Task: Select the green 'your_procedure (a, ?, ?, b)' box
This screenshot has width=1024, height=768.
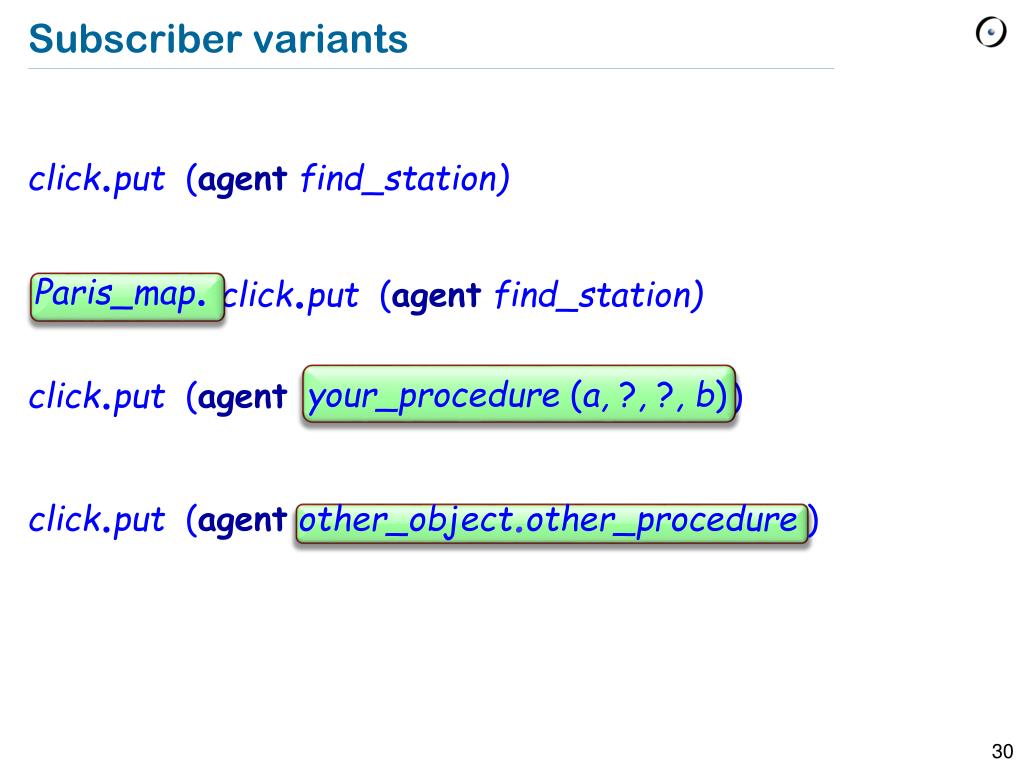Action: click(518, 396)
